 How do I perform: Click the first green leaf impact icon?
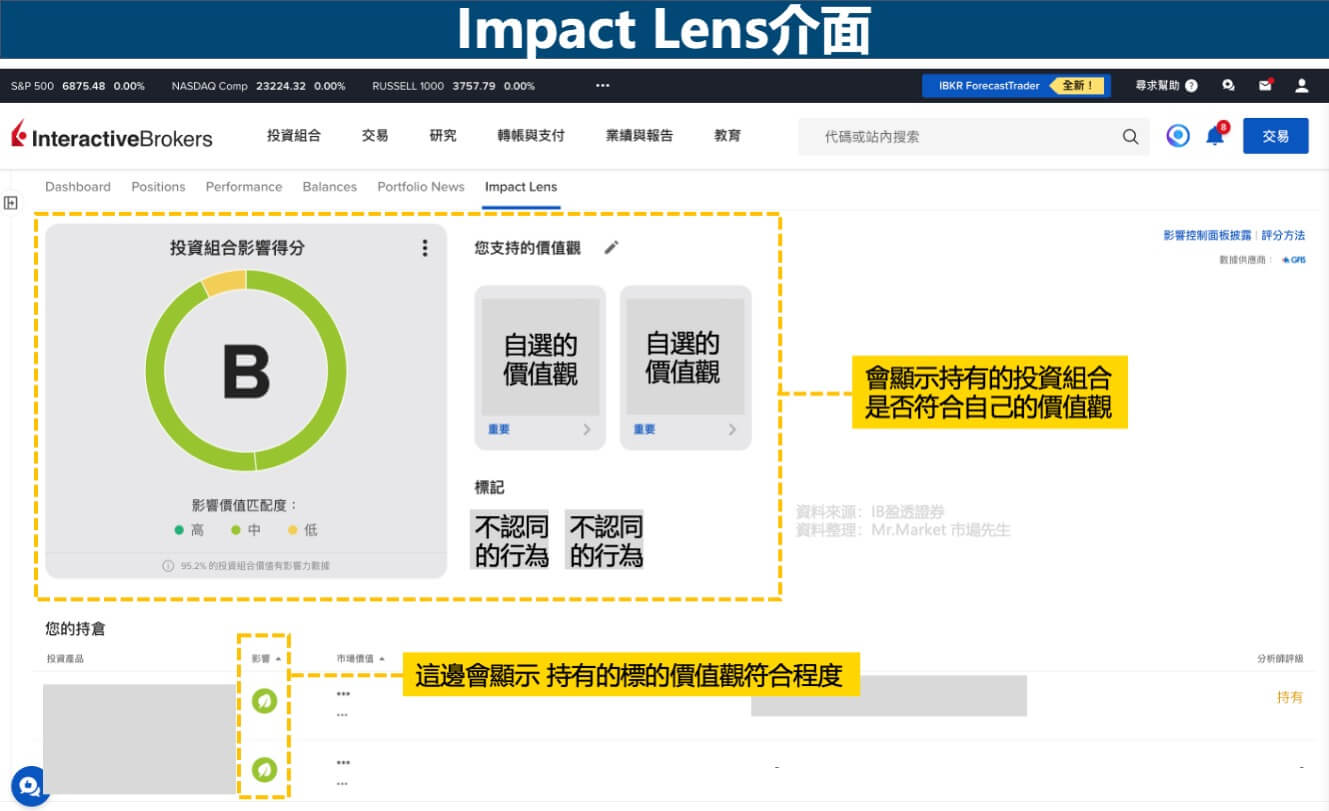coord(264,701)
